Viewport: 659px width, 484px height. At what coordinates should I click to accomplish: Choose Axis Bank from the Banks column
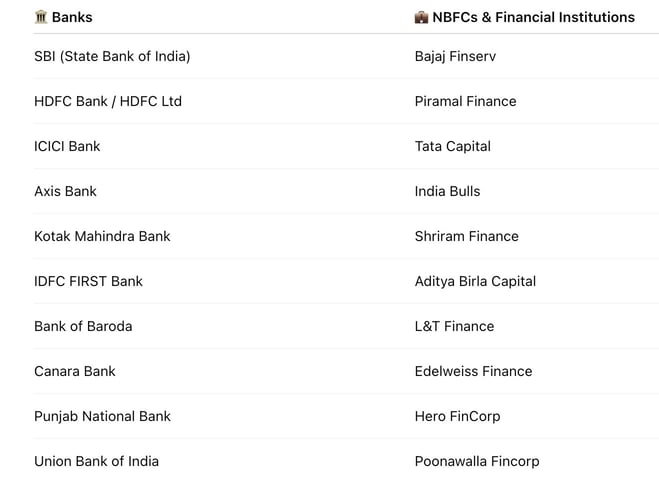[x=66, y=191]
